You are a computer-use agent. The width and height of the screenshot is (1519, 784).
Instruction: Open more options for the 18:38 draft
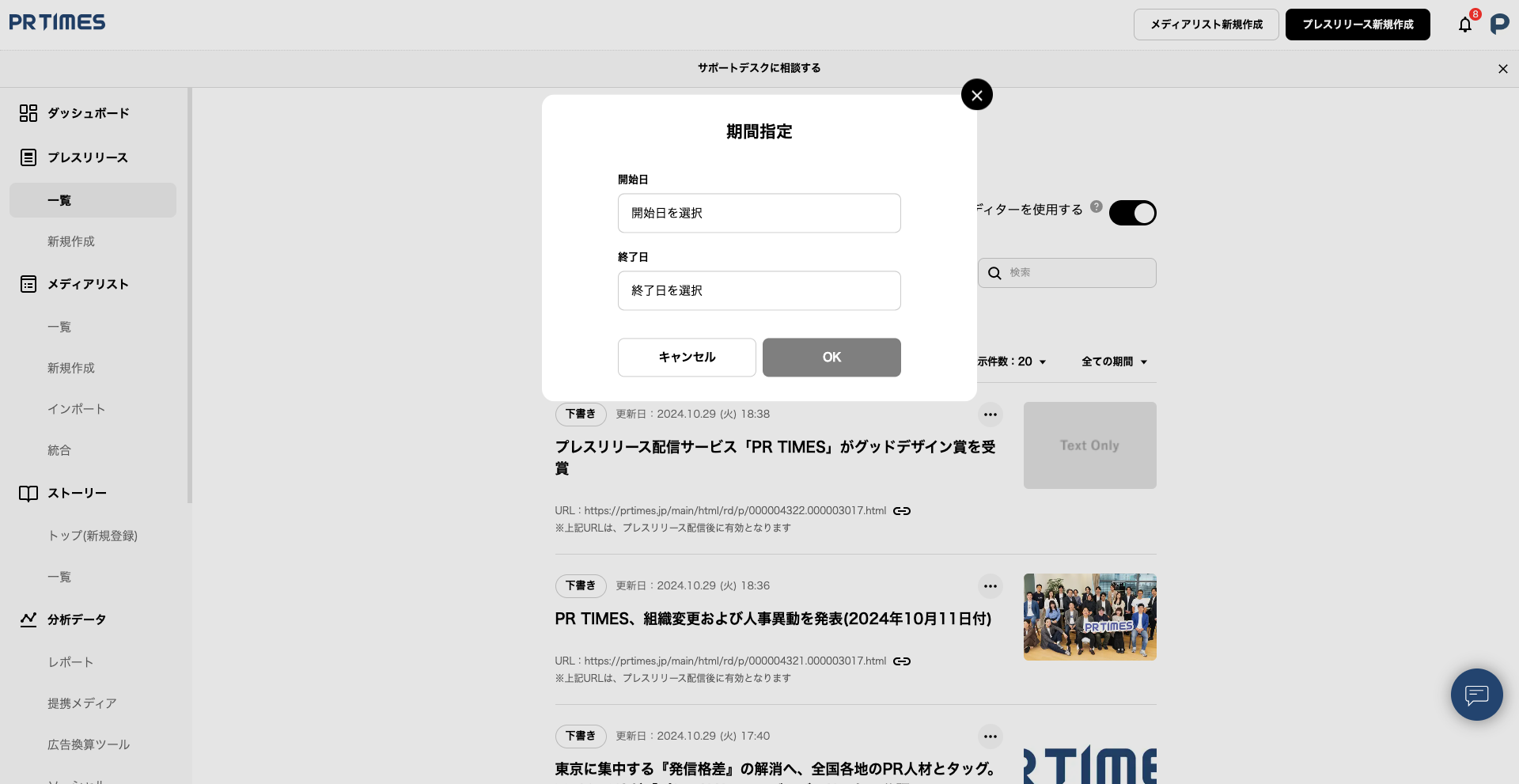click(991, 415)
